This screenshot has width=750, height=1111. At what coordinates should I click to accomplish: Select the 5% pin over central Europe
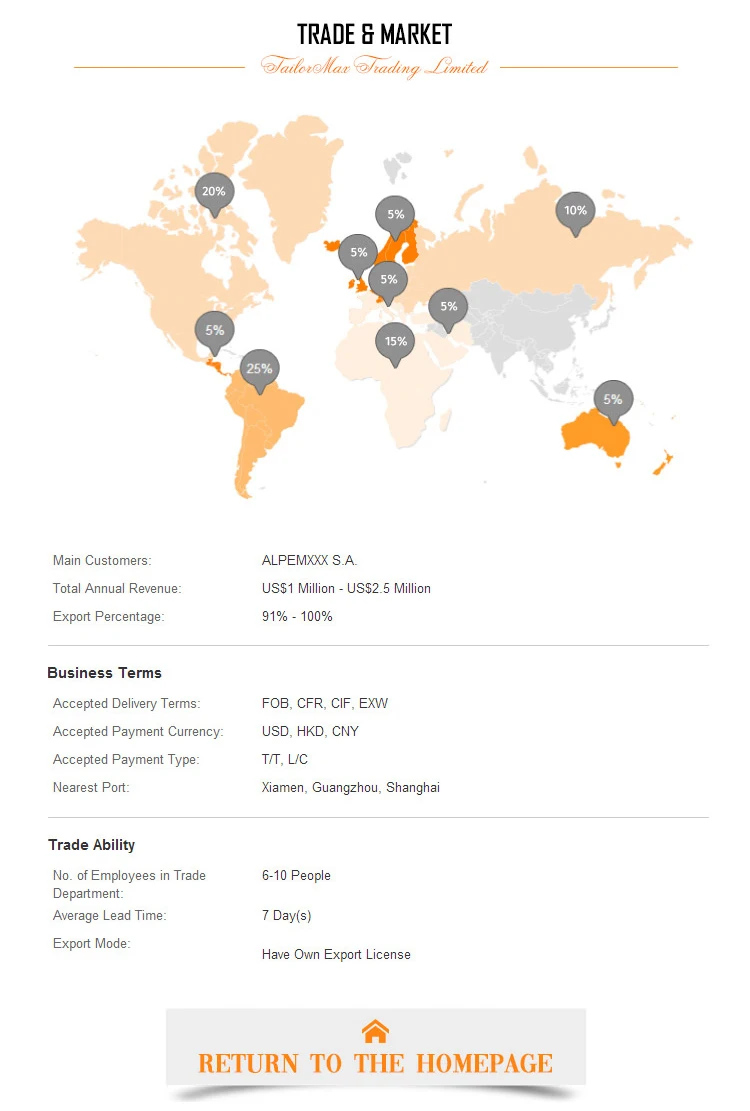pyautogui.click(x=388, y=281)
